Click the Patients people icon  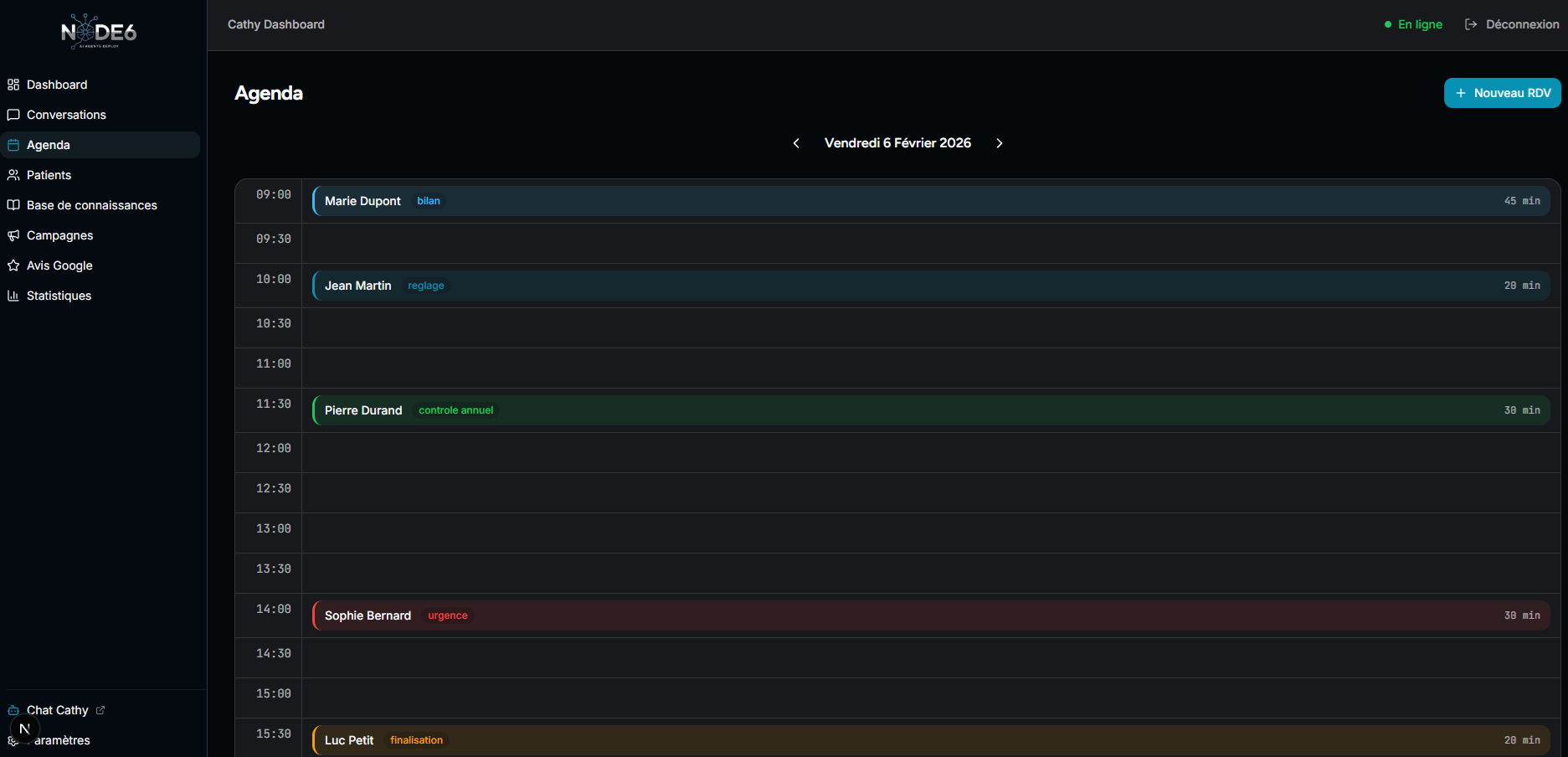click(13, 175)
